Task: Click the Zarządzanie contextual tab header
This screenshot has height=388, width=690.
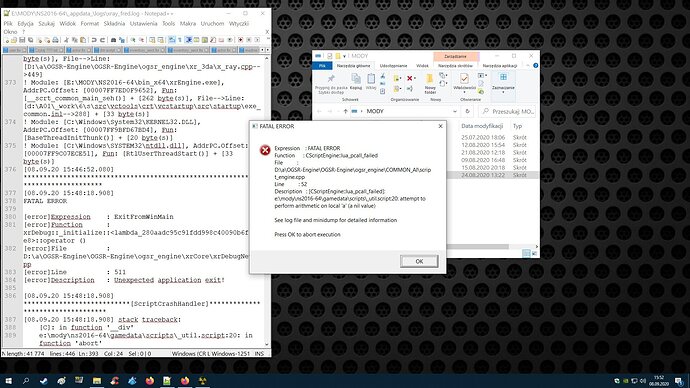Action: click(x=455, y=56)
